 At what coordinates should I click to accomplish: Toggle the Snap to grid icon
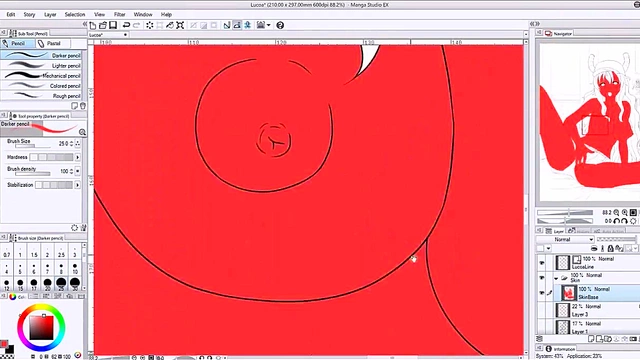[247, 25]
